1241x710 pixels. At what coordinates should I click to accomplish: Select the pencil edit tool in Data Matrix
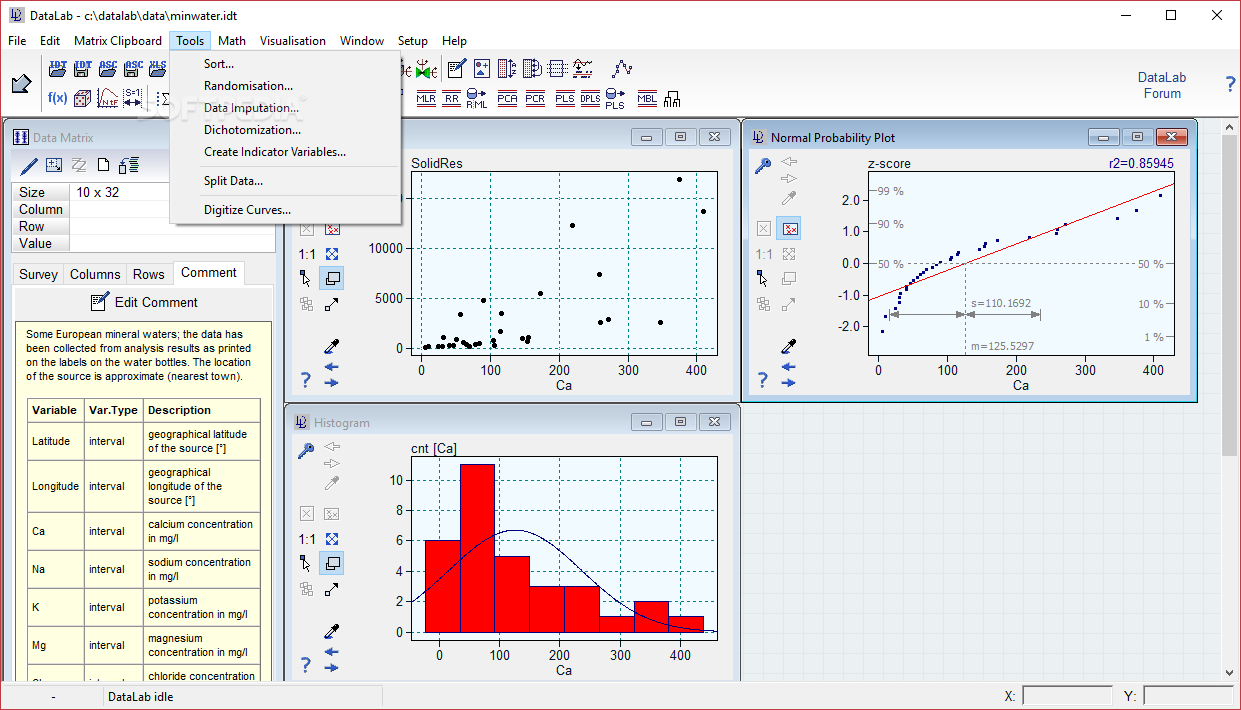29,165
